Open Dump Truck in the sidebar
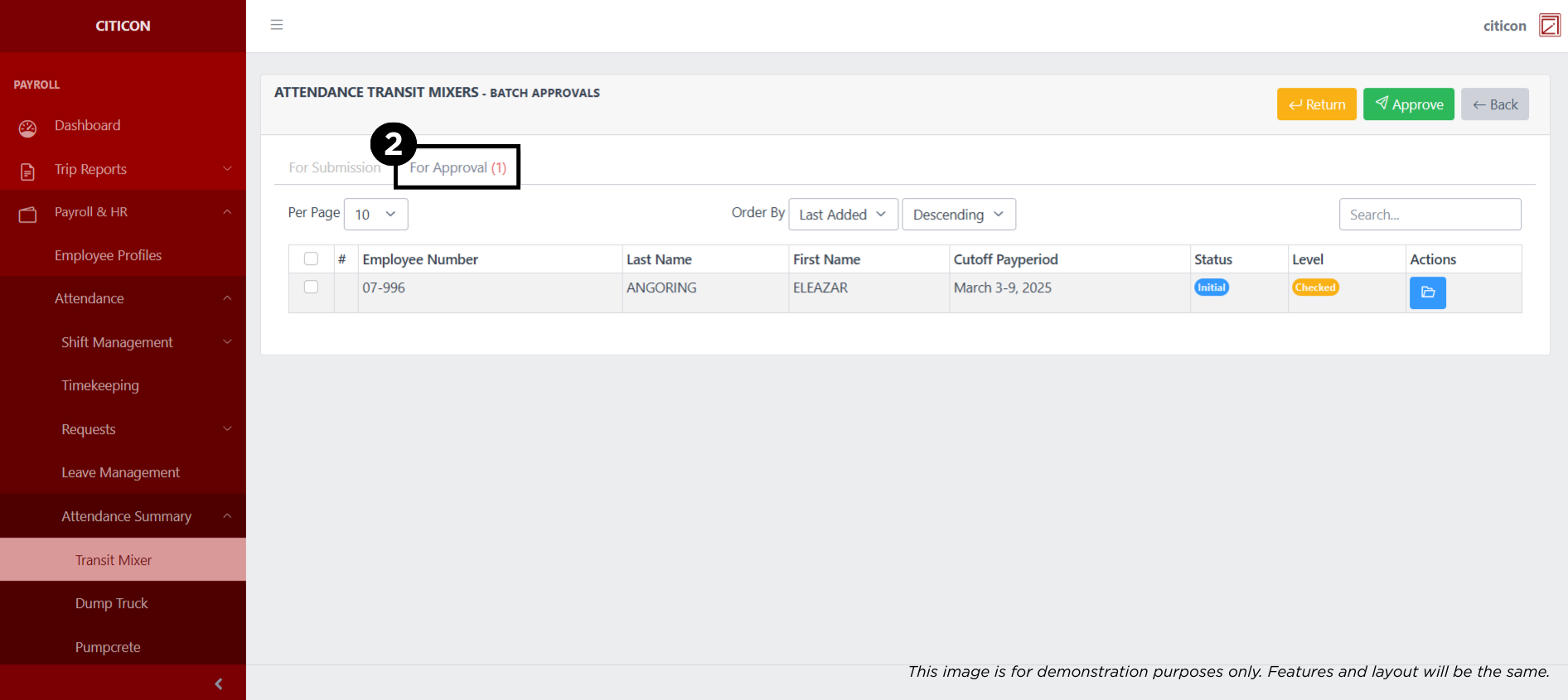 [x=112, y=603]
